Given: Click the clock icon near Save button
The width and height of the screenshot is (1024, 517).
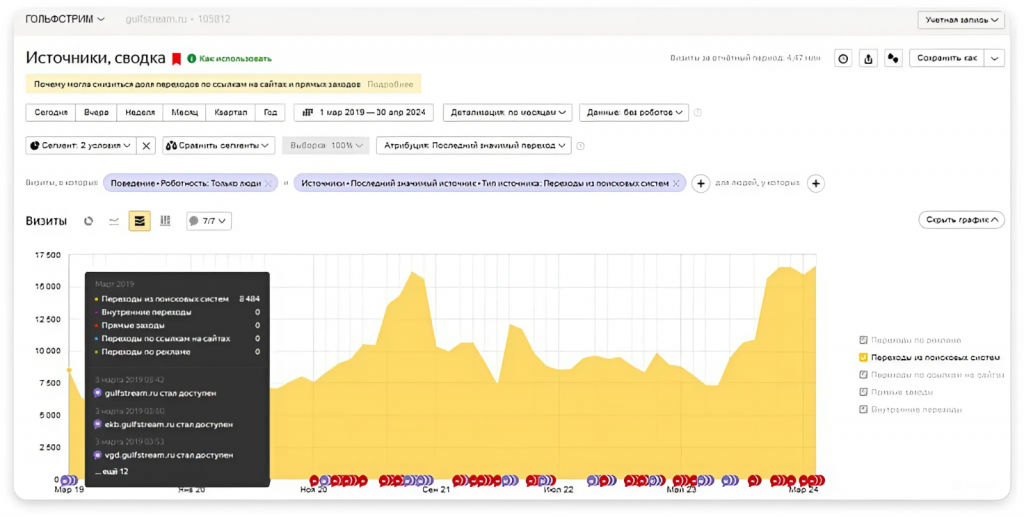Looking at the screenshot, I should pos(843,59).
